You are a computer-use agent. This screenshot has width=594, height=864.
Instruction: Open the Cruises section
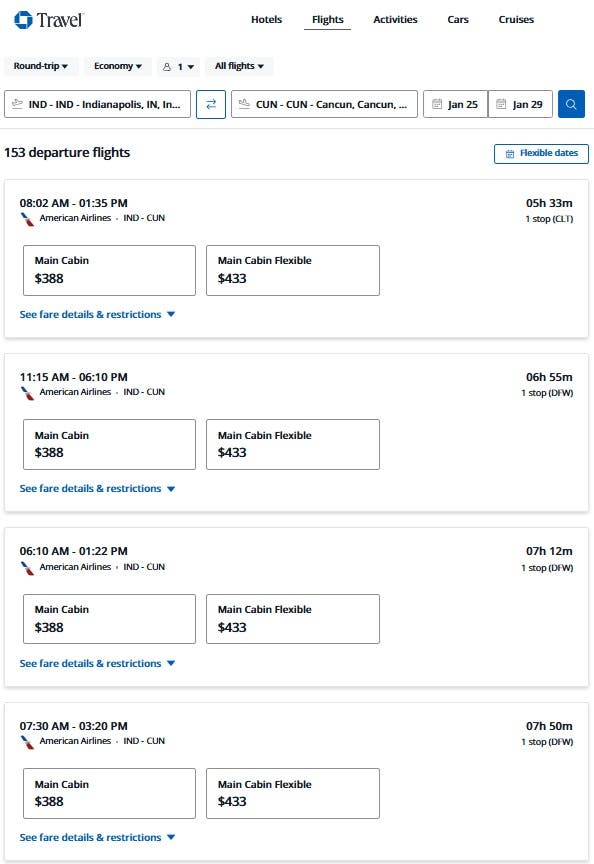516,18
